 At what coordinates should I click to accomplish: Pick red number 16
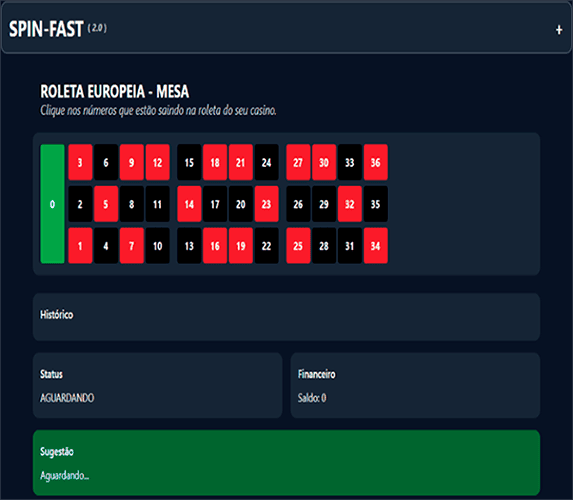pyautogui.click(x=215, y=246)
